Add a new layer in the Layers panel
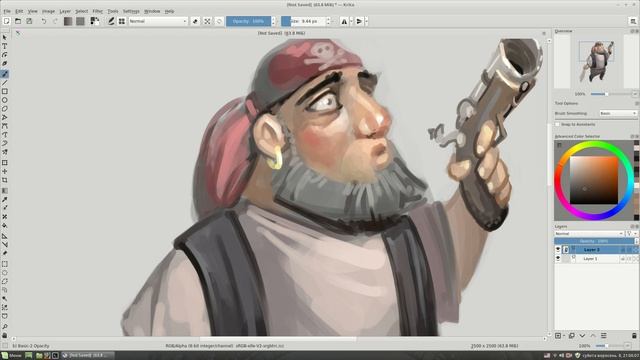The image size is (640, 360). pos(558,336)
